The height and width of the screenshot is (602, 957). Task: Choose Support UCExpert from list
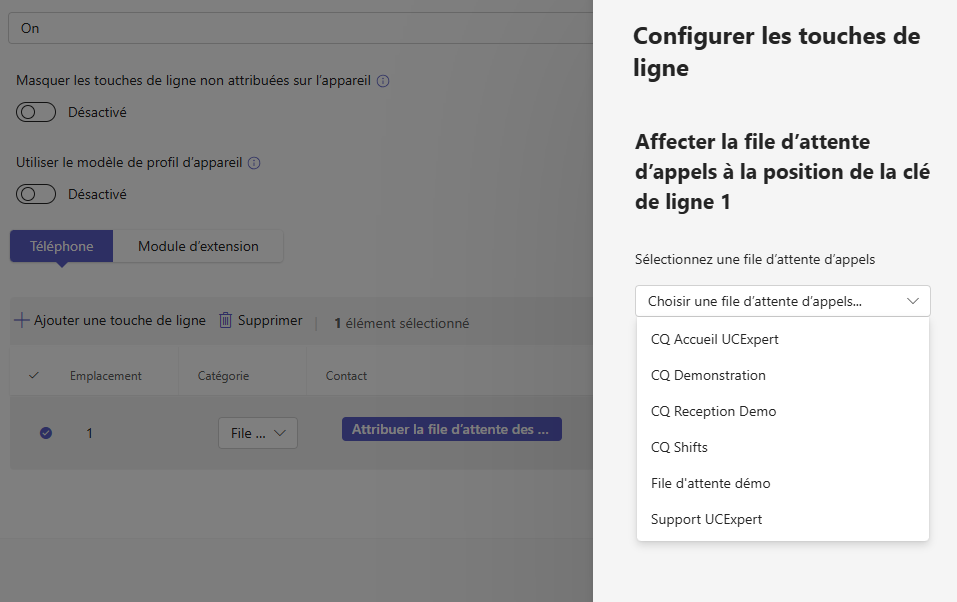706,519
